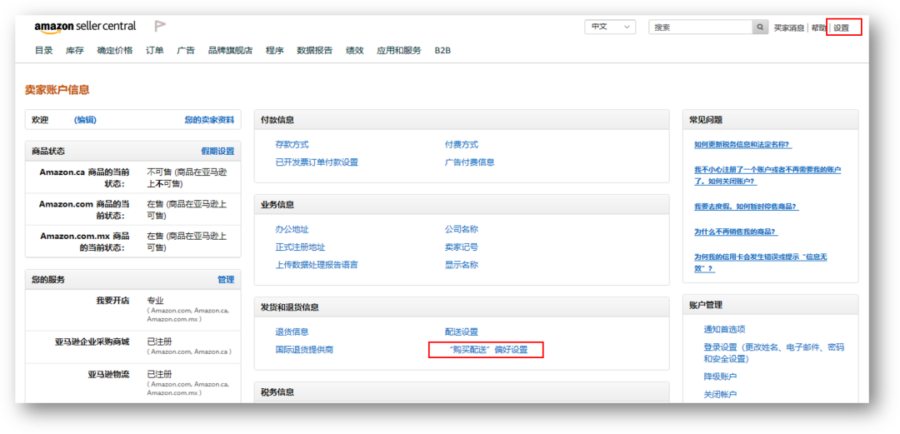
Task: Click the 亚马逊企业采购商城 service label
Action: click(x=92, y=342)
